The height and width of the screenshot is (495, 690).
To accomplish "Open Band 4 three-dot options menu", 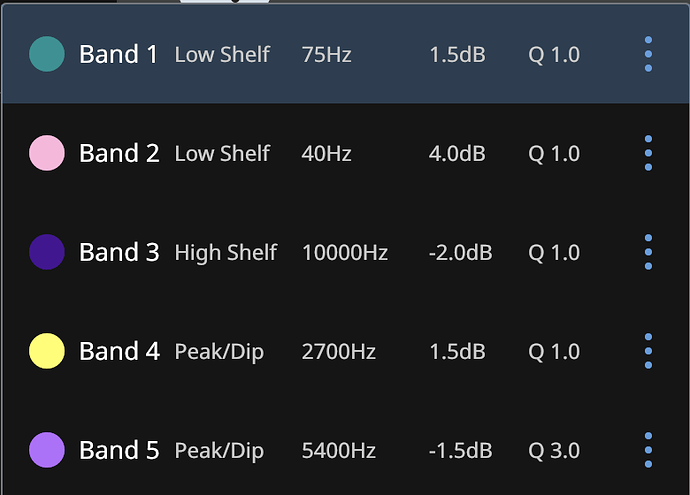I will point(648,351).
